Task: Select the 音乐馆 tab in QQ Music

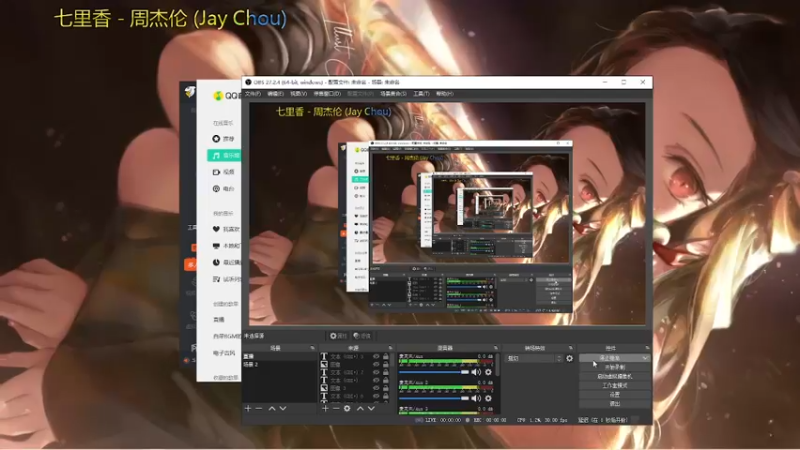Action: [224, 155]
